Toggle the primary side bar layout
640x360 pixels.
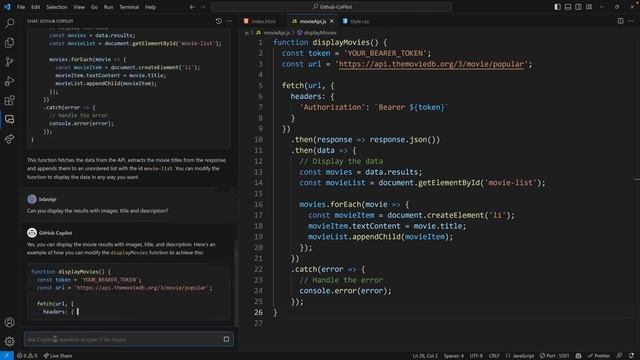(x=557, y=7)
